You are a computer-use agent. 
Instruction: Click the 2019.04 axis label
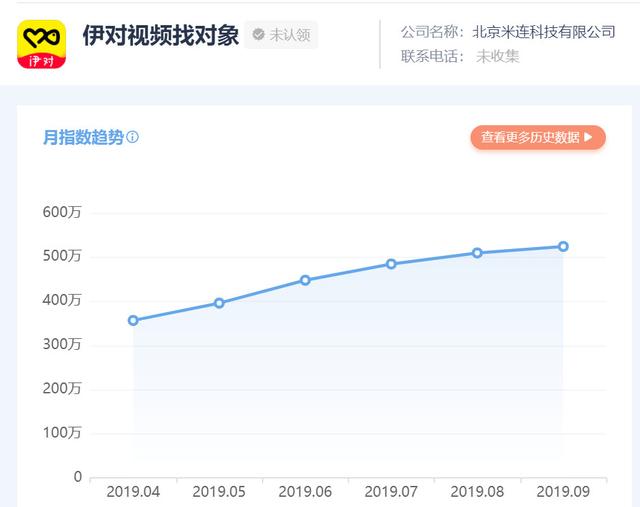pos(133,491)
